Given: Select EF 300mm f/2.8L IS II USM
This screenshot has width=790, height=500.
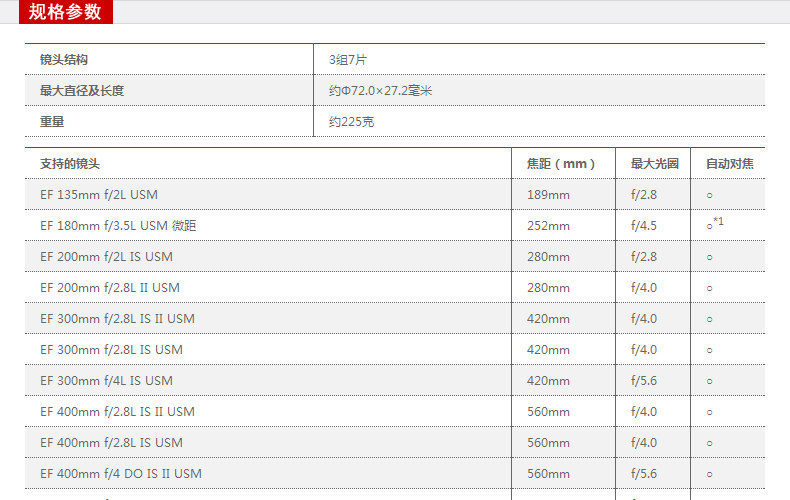Looking at the screenshot, I should point(117,319).
